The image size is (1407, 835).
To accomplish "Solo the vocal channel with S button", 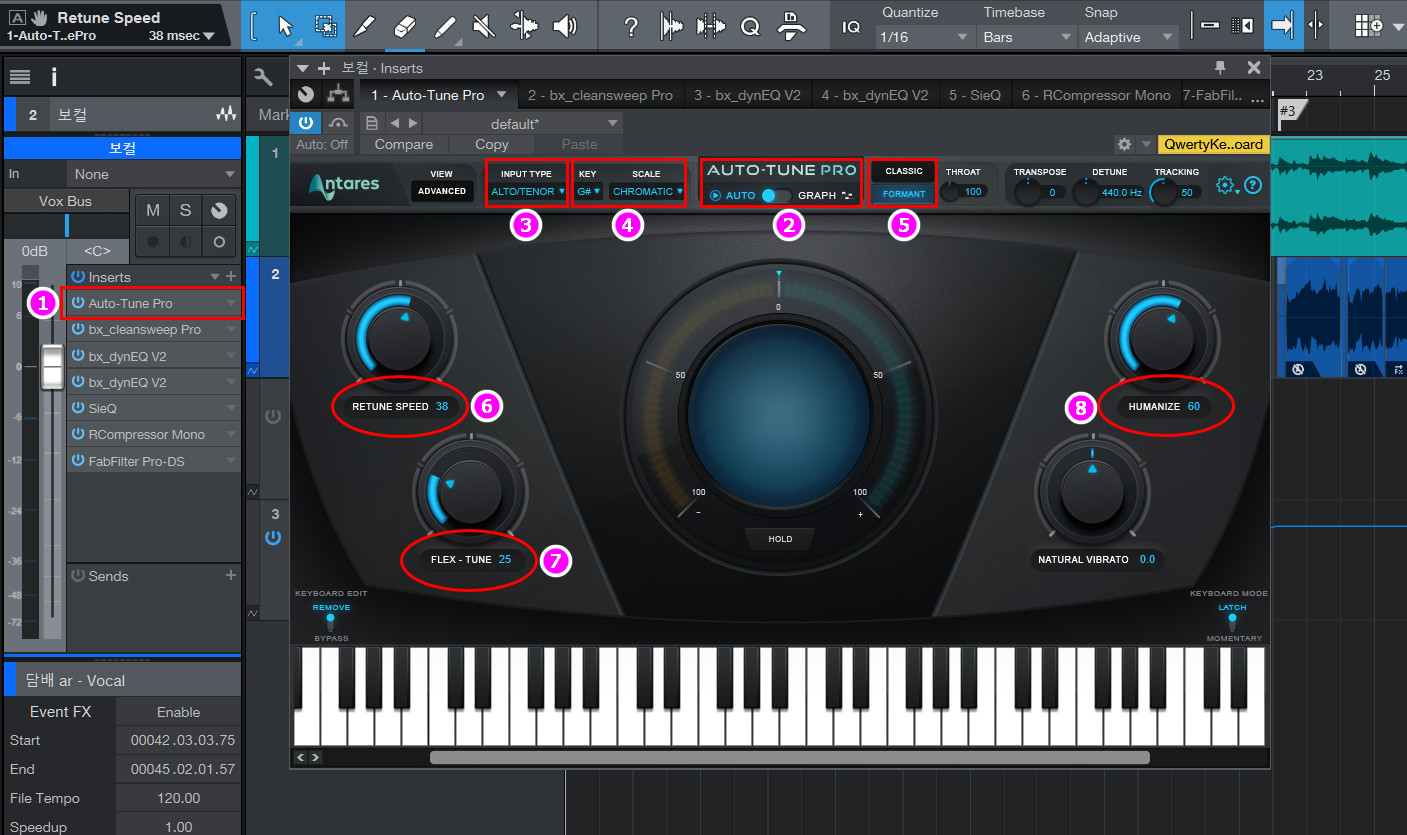I will point(186,210).
